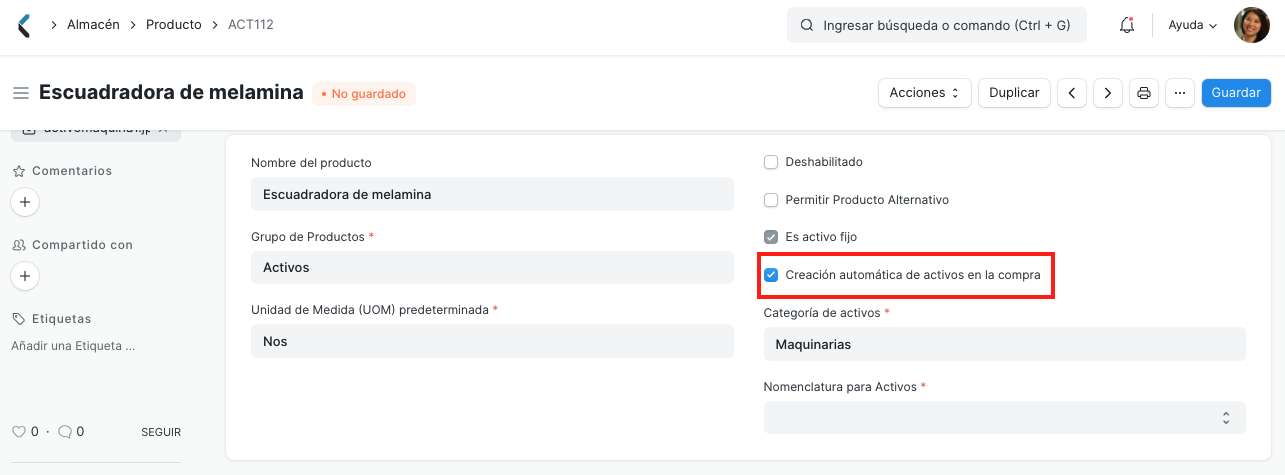Open the app home logo icon

click(x=24, y=25)
